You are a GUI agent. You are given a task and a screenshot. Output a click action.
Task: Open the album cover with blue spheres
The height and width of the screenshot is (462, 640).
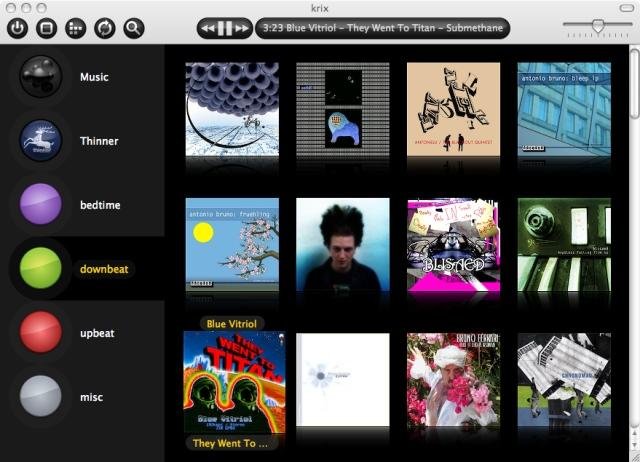[x=232, y=109]
